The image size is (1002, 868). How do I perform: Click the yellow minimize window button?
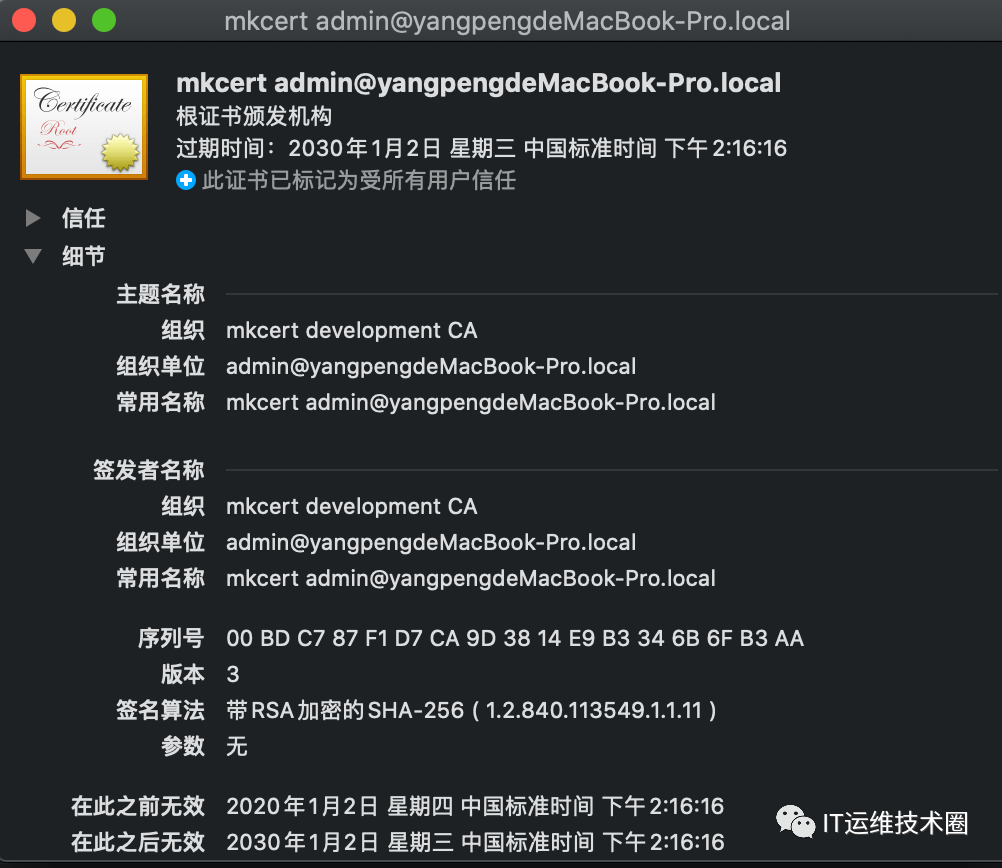[64, 20]
